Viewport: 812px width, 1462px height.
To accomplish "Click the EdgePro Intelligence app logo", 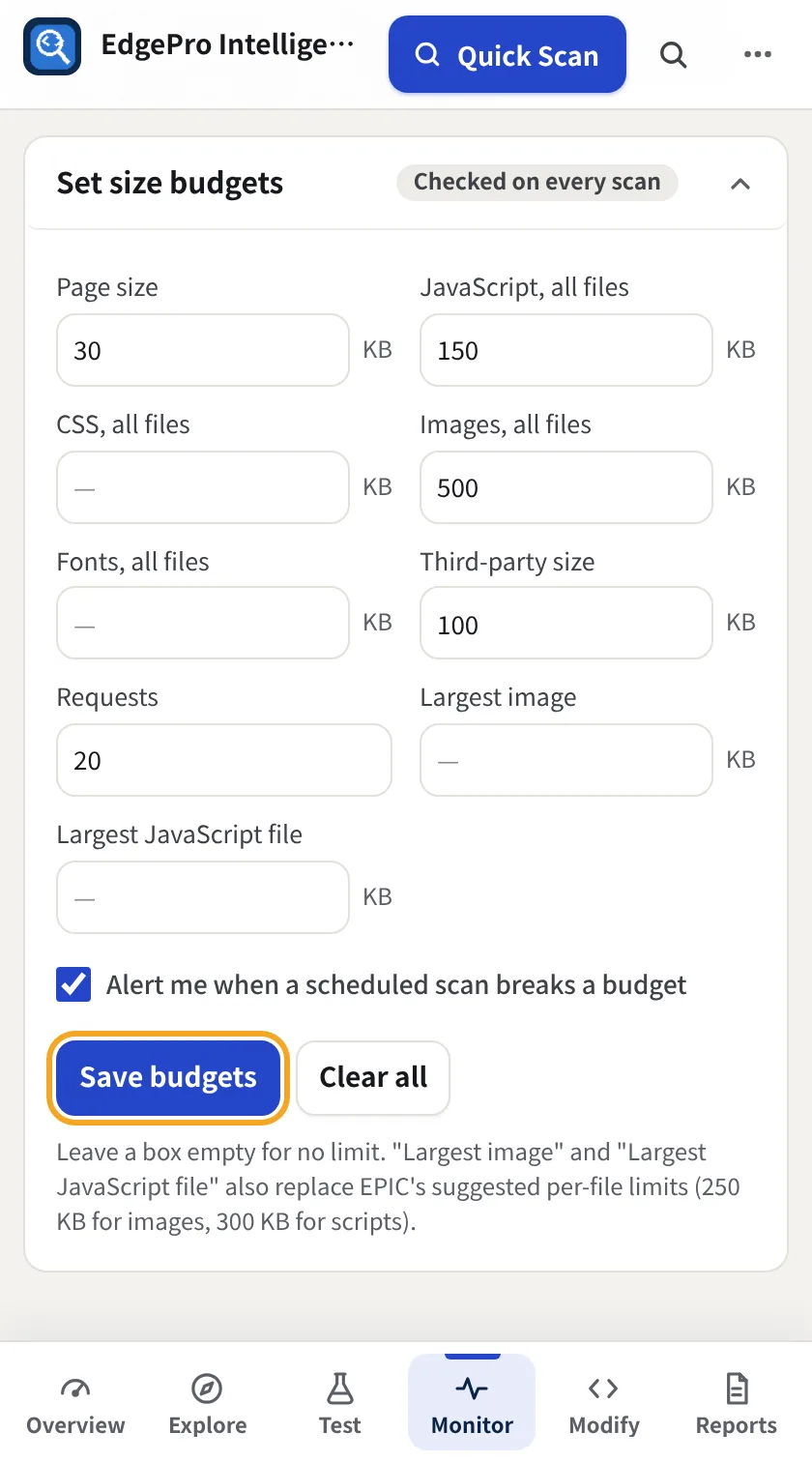I will coord(52,46).
